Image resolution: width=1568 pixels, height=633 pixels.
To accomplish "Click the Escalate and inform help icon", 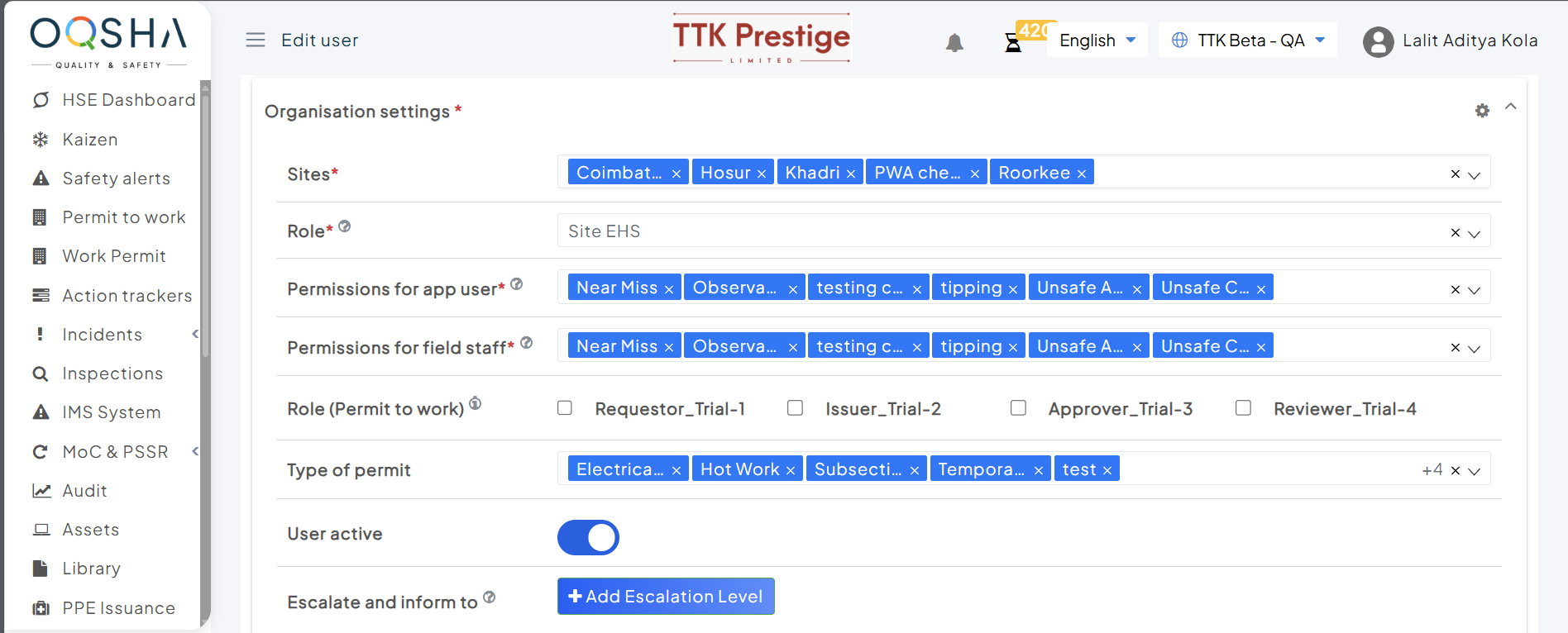I will 490,597.
